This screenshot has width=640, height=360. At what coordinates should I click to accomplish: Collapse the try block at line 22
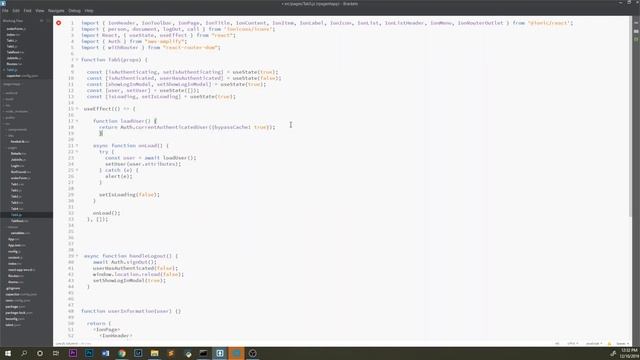pos(77,151)
